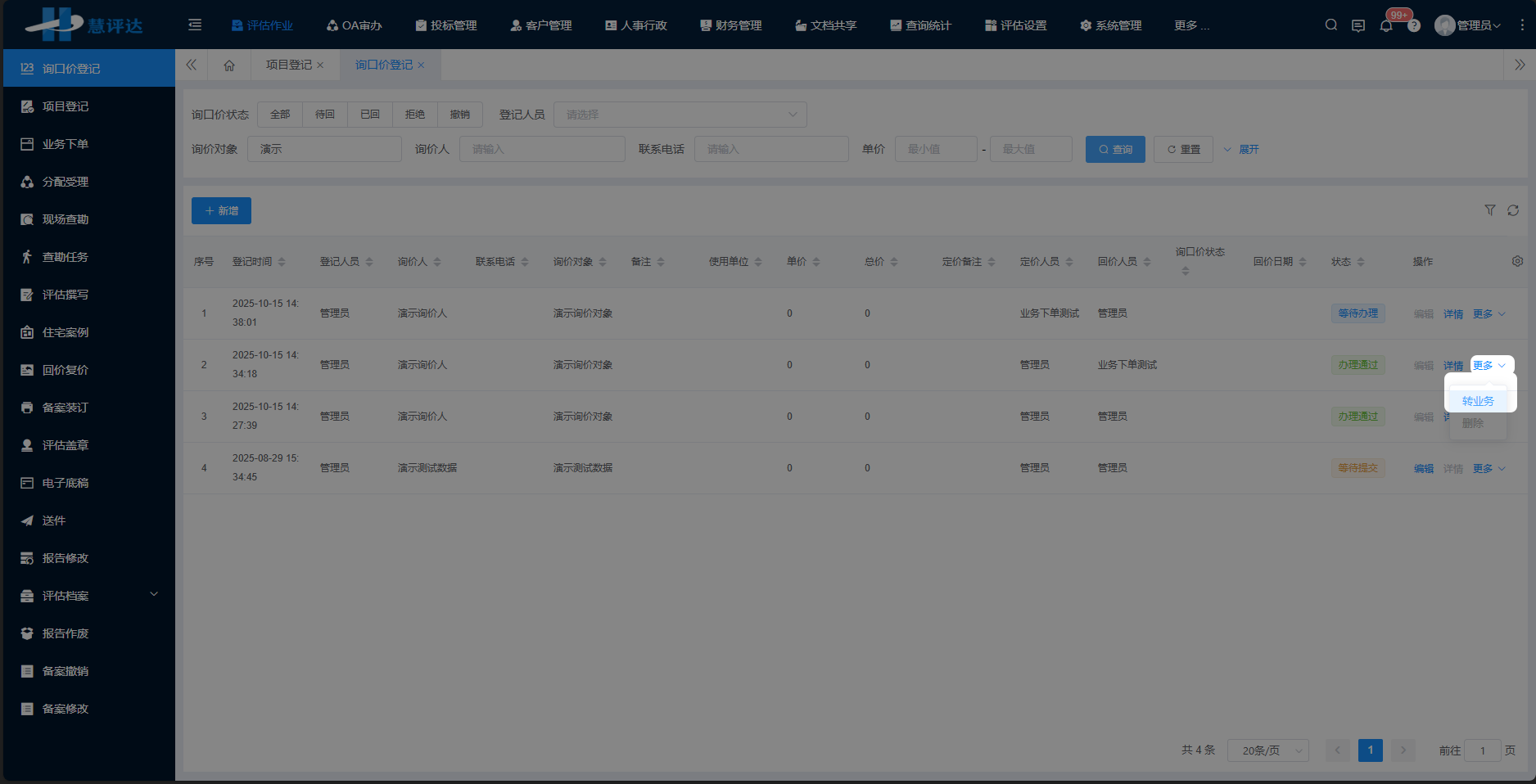Open the 20条/页 page size dropdown

coord(1267,750)
